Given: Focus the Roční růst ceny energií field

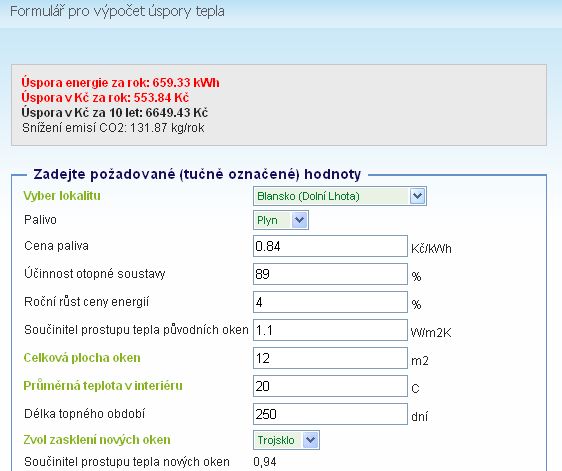Looking at the screenshot, I should (330, 302).
